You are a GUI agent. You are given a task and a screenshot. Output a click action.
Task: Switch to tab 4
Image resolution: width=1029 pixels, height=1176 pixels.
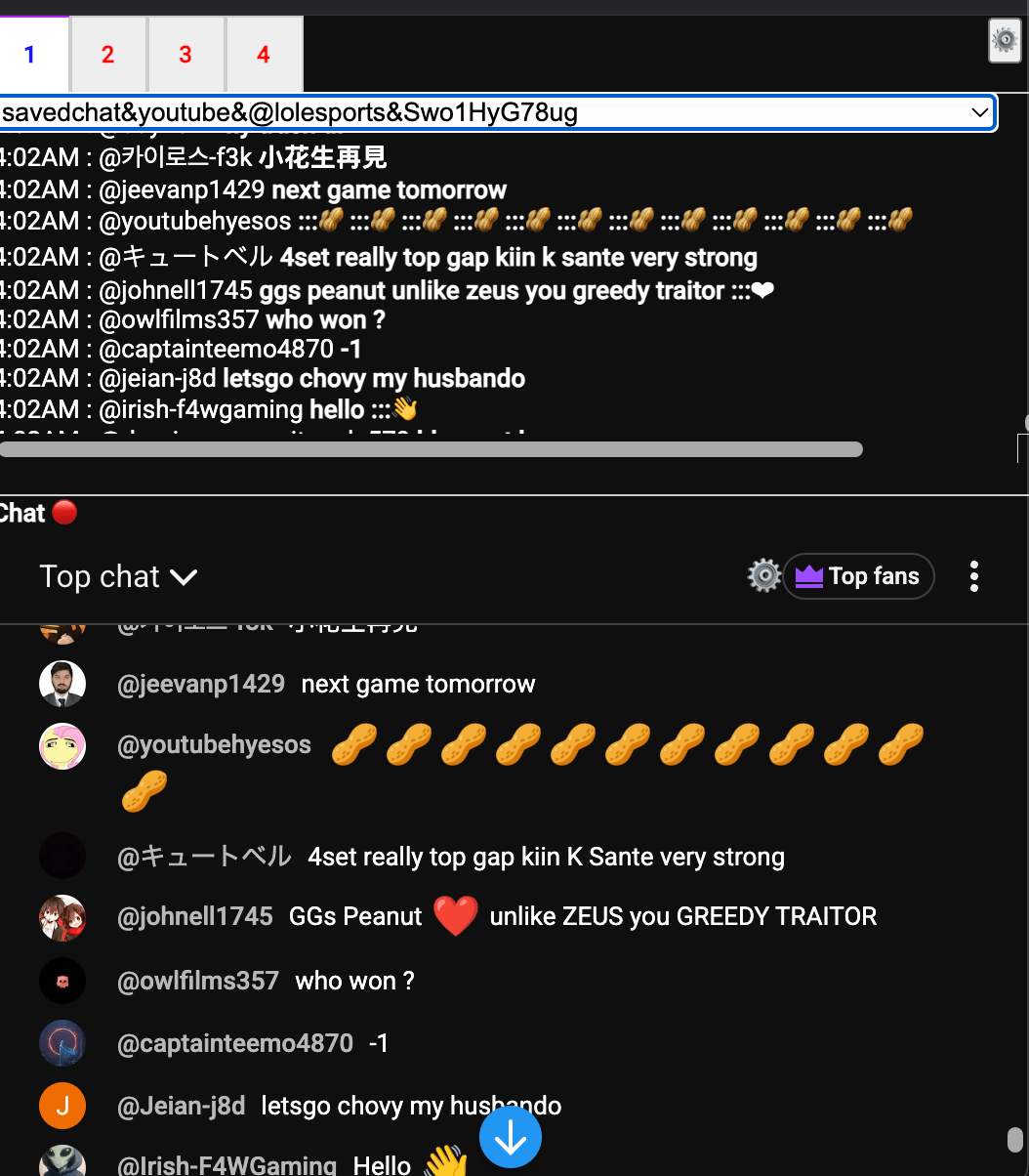[x=264, y=54]
